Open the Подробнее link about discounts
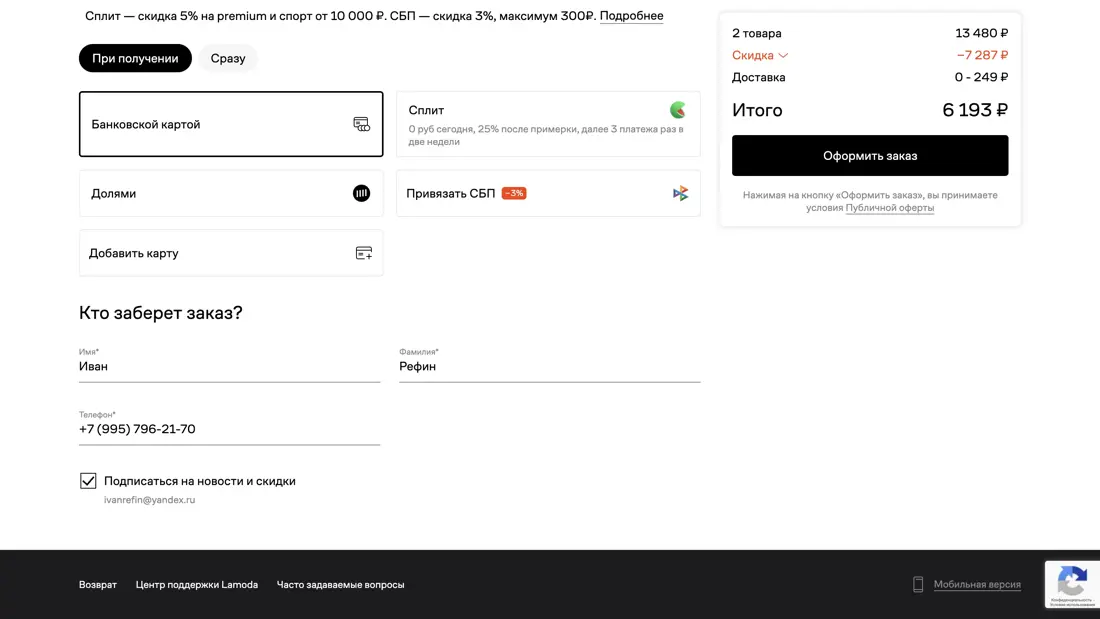This screenshot has width=1100, height=619. 631,16
